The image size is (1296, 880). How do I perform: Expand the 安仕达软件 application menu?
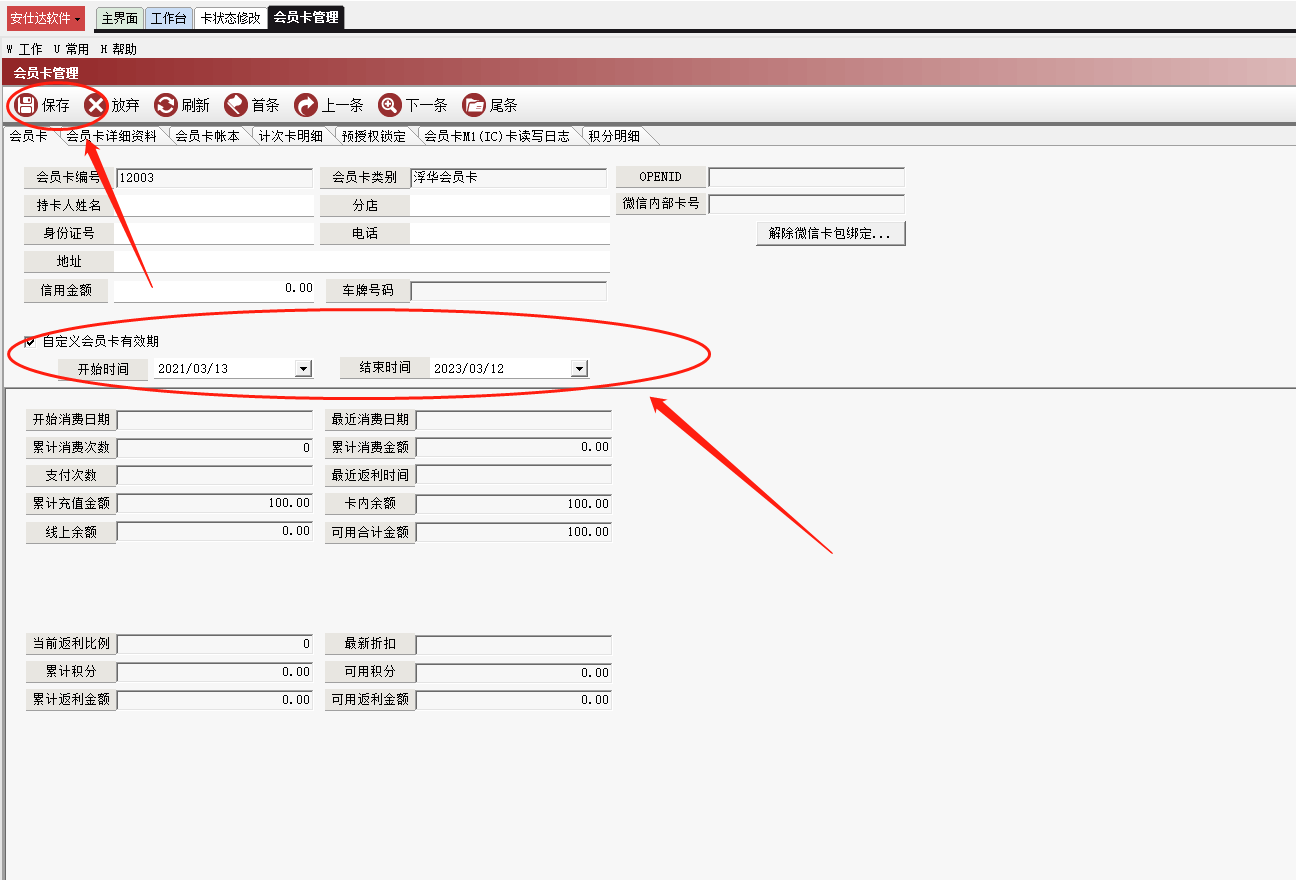(x=46, y=18)
